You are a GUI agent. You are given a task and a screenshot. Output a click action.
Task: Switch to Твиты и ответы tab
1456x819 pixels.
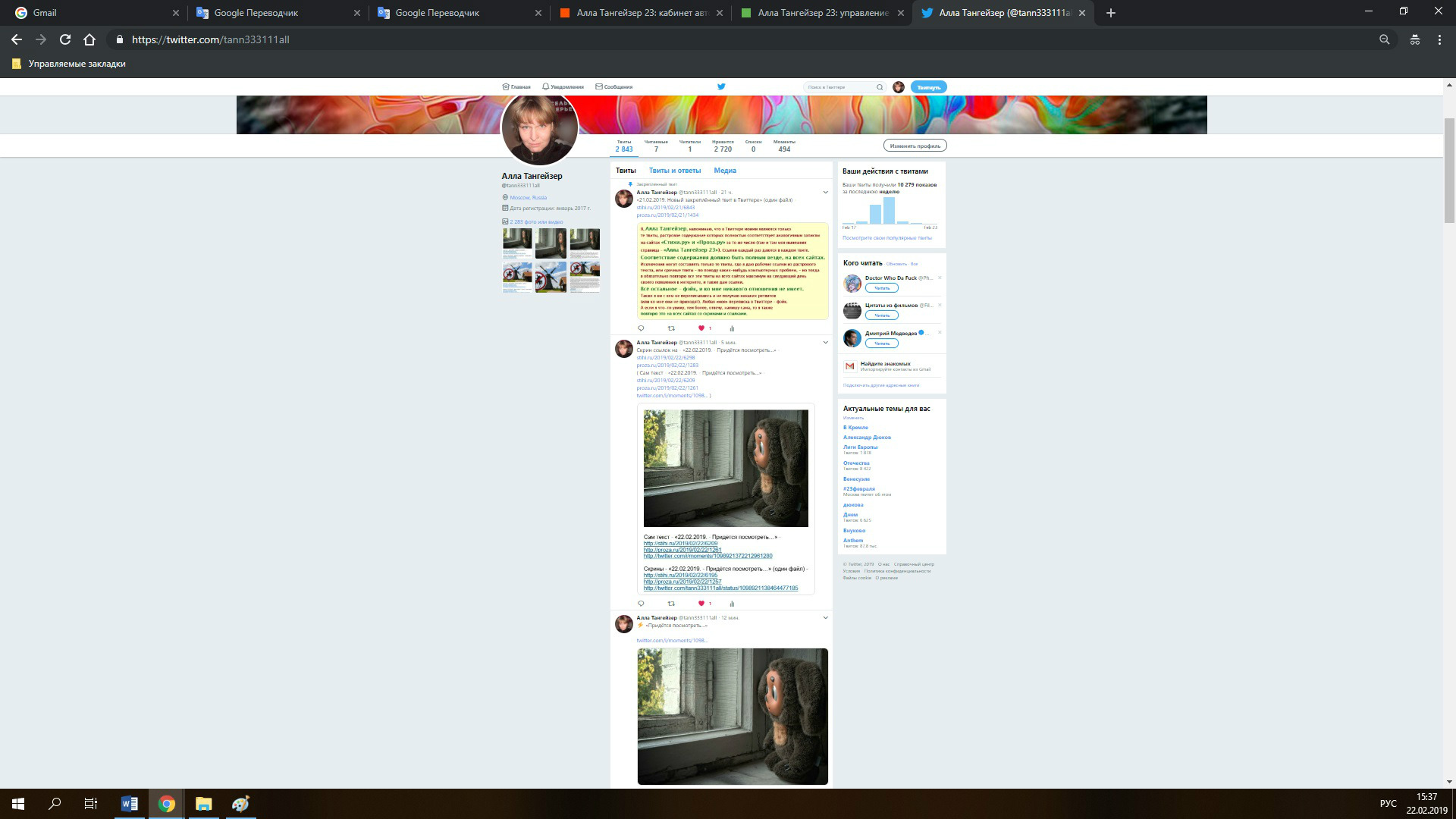click(674, 171)
